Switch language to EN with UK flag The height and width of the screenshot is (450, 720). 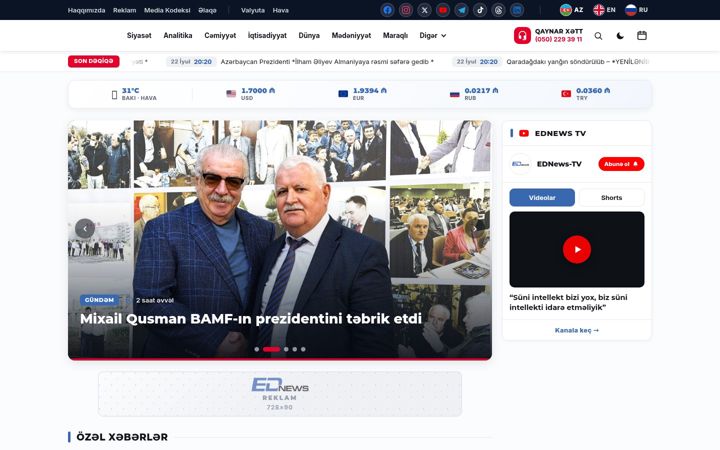click(604, 10)
